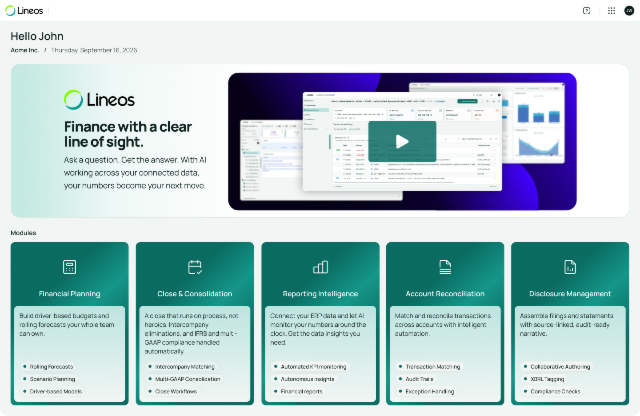This screenshot has width=640, height=416.
Task: Click the Thursday September date text
Action: coord(94,50)
